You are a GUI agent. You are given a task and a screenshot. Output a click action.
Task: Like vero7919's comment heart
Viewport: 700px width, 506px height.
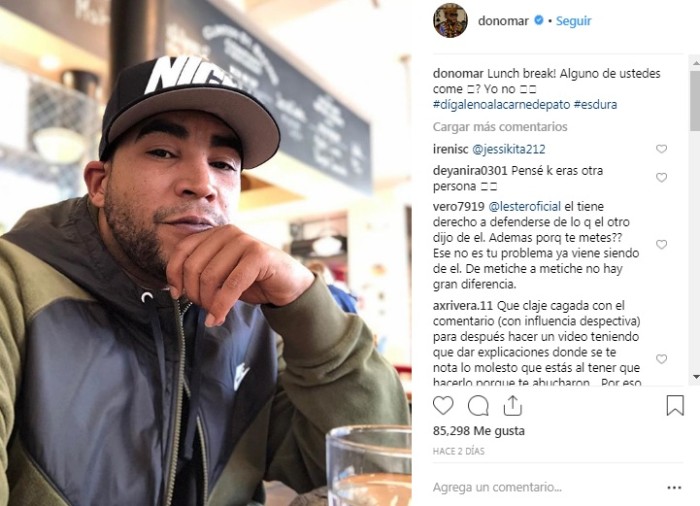[x=661, y=244]
